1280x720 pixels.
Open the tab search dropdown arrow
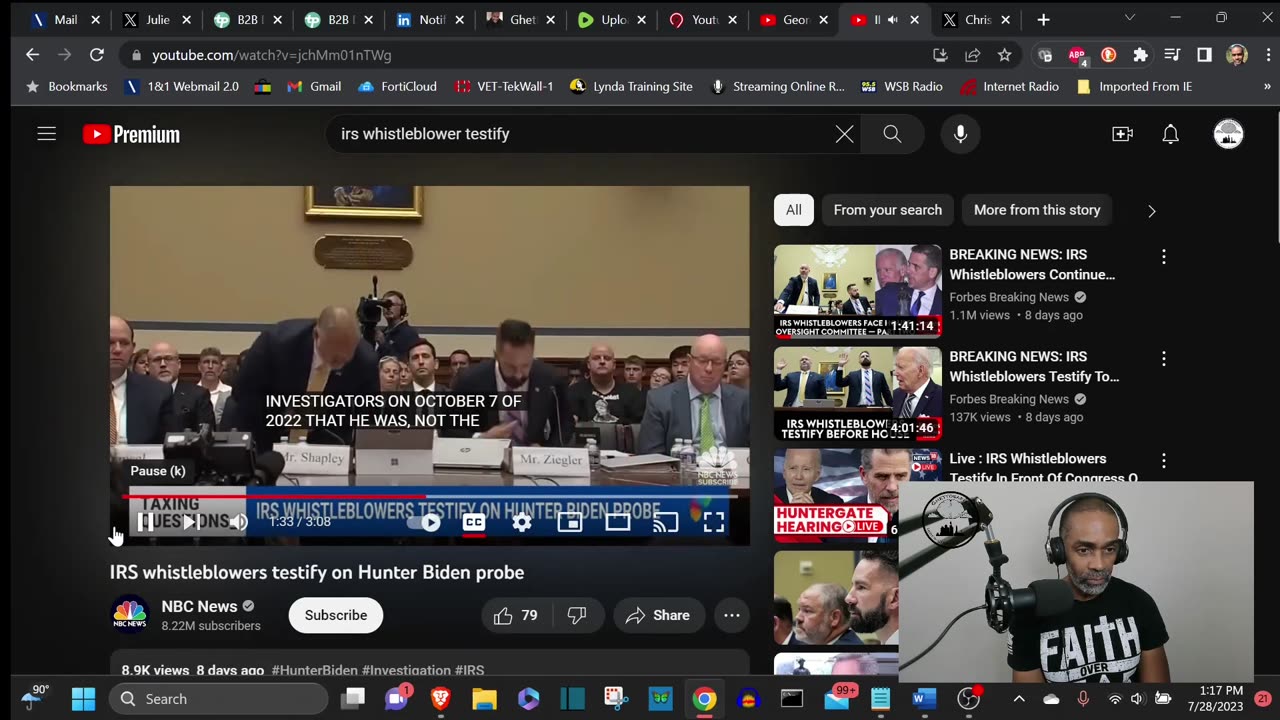1129,18
